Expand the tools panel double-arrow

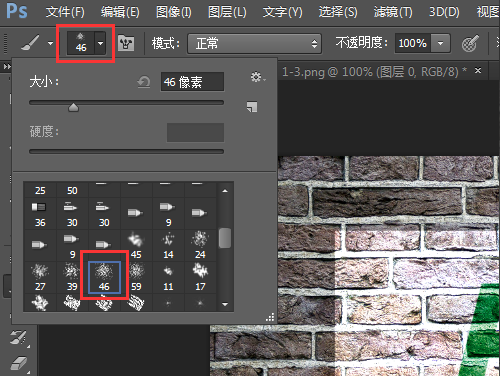pyautogui.click(x=7, y=67)
